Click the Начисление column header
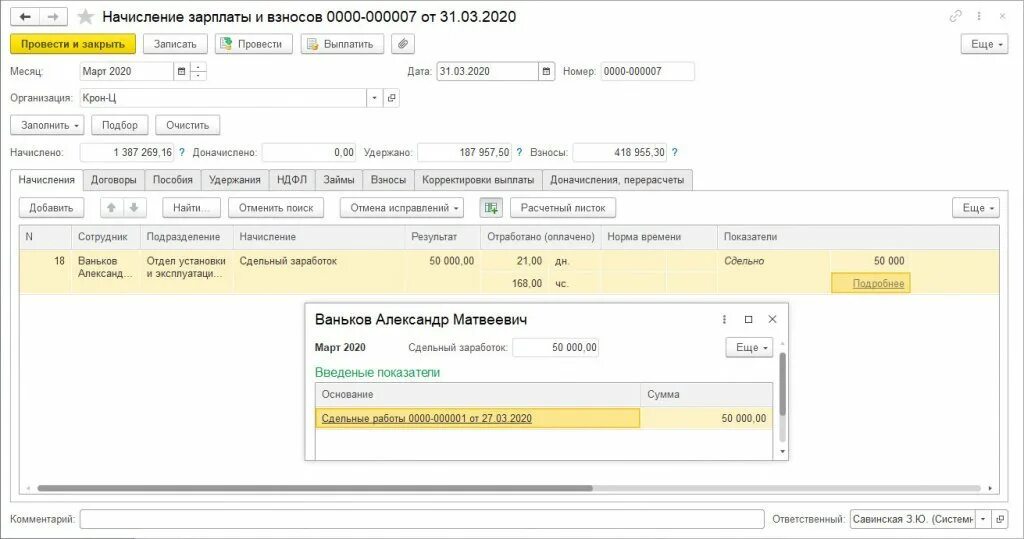The image size is (1024, 539). (x=319, y=237)
